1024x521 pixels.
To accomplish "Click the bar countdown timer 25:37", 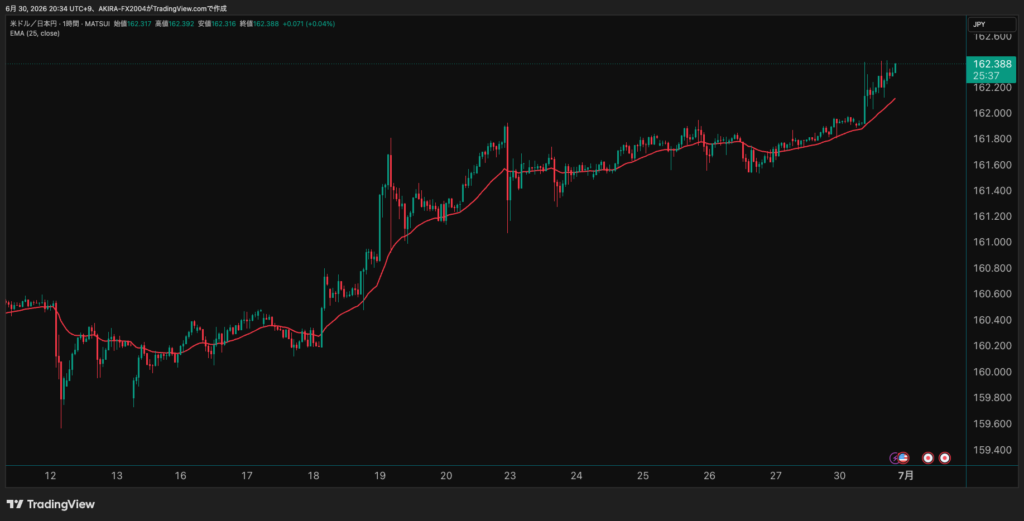I will pos(985,76).
